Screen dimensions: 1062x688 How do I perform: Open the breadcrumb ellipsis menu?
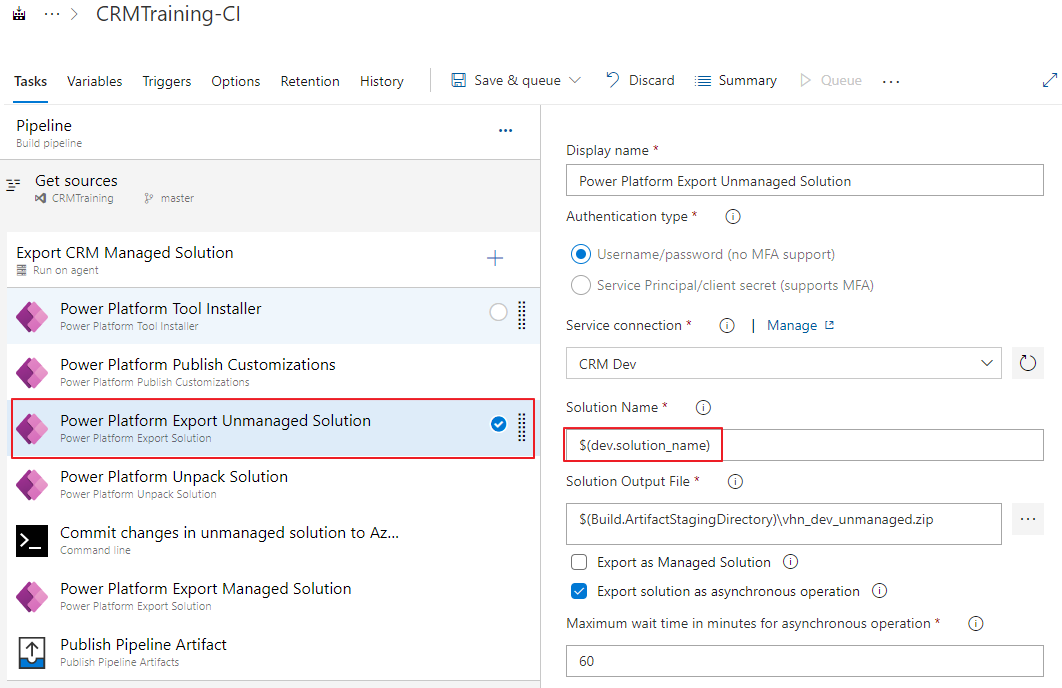click(x=52, y=14)
